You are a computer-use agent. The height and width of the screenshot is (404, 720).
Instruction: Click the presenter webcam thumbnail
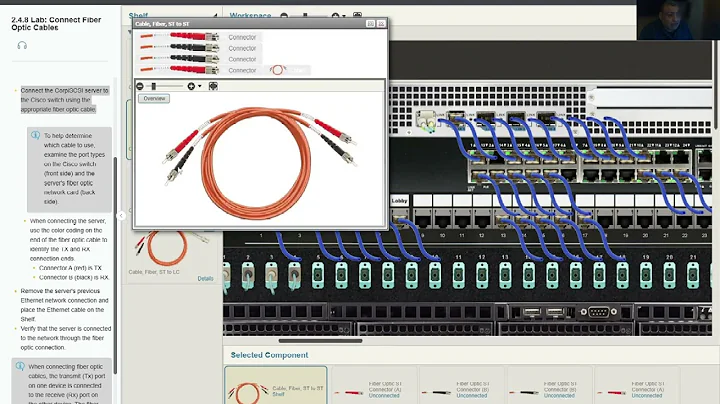point(678,20)
